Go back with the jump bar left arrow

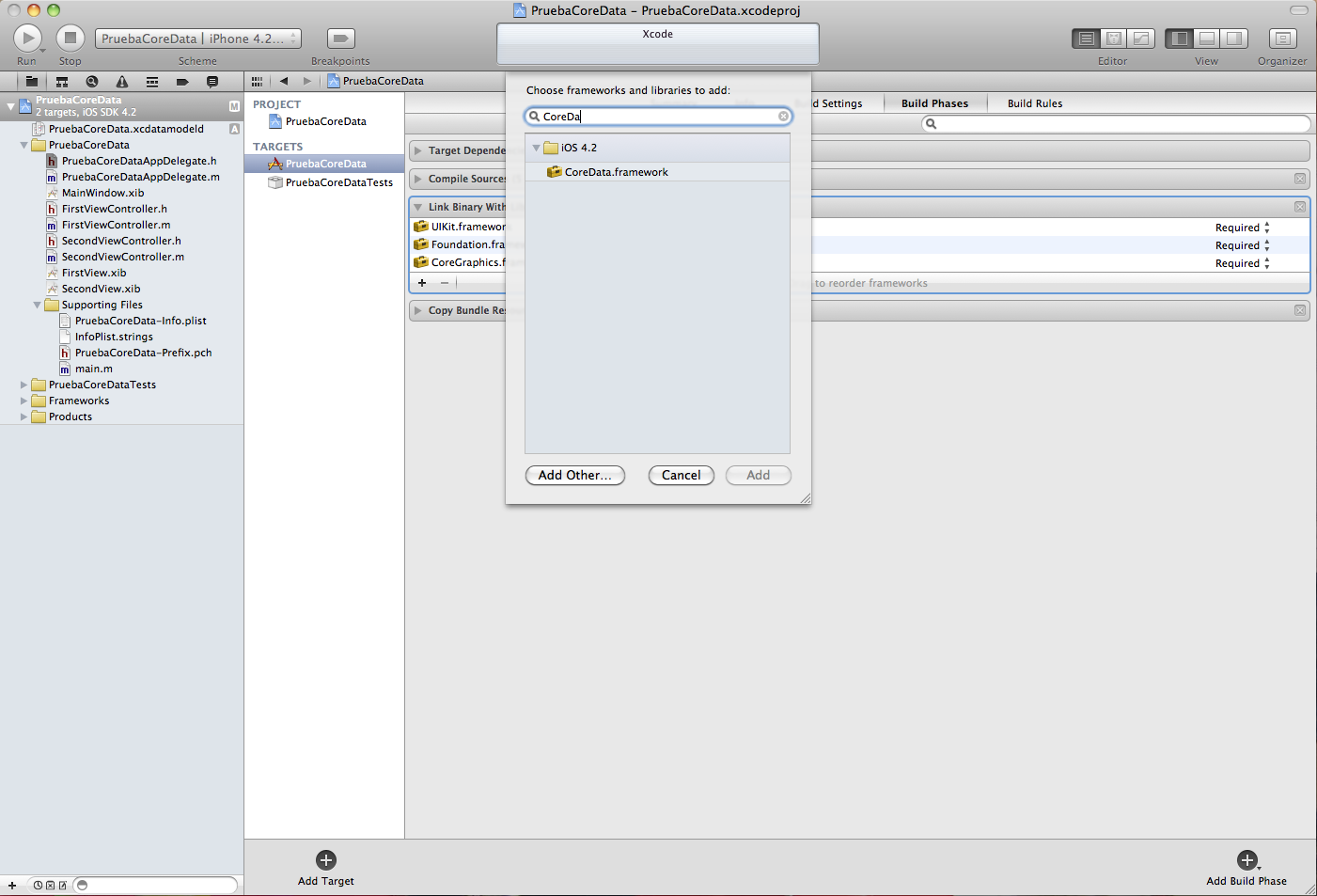tap(284, 81)
